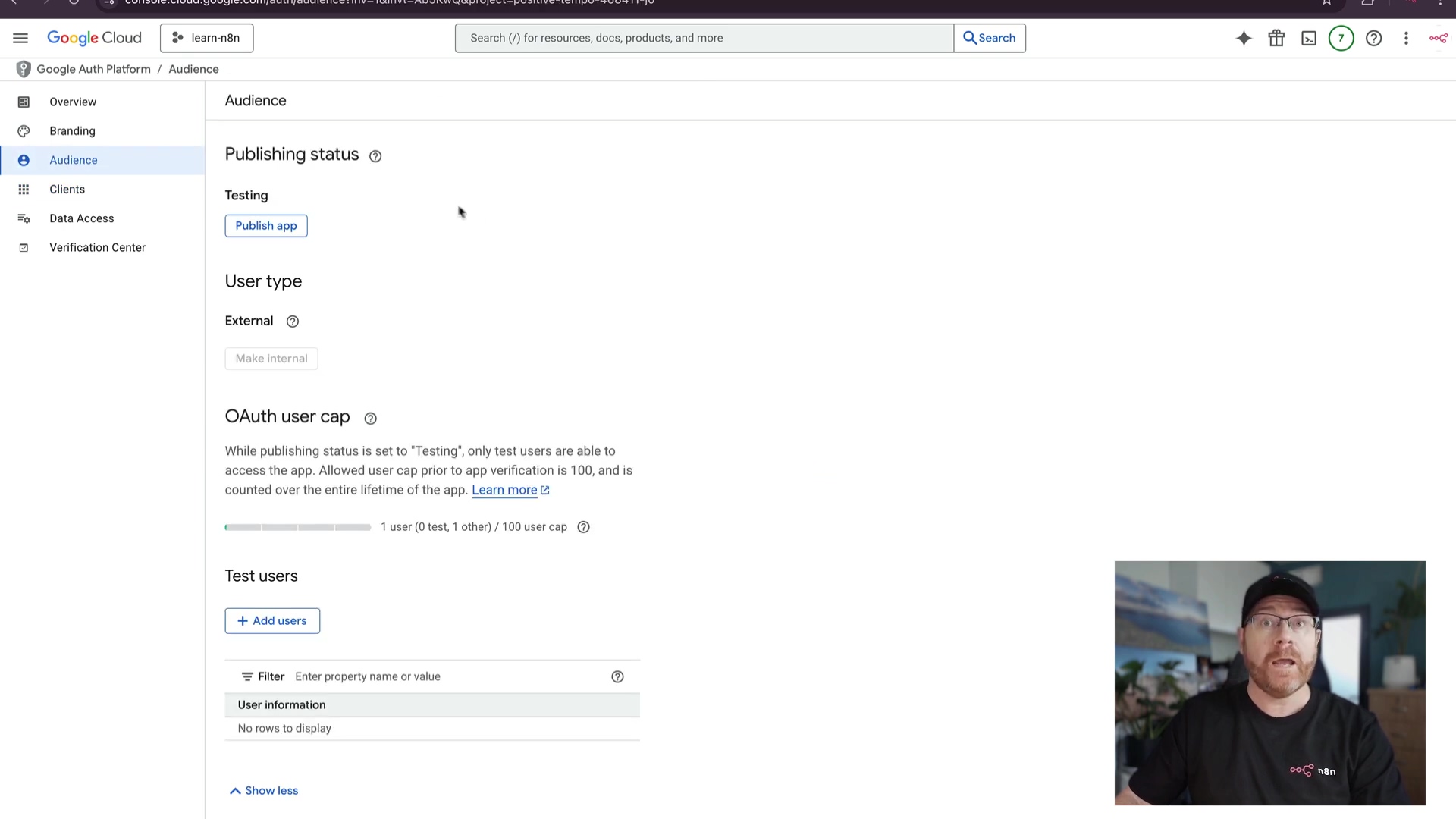Open Data Access sidebar item

click(81, 218)
